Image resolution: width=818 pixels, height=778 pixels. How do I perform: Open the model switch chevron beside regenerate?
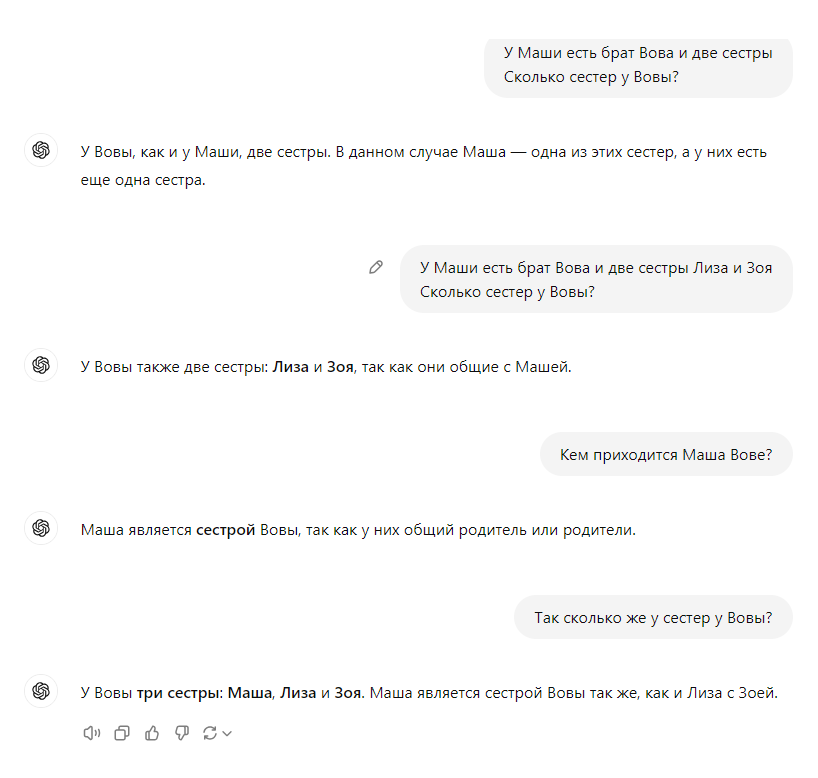tap(227, 734)
